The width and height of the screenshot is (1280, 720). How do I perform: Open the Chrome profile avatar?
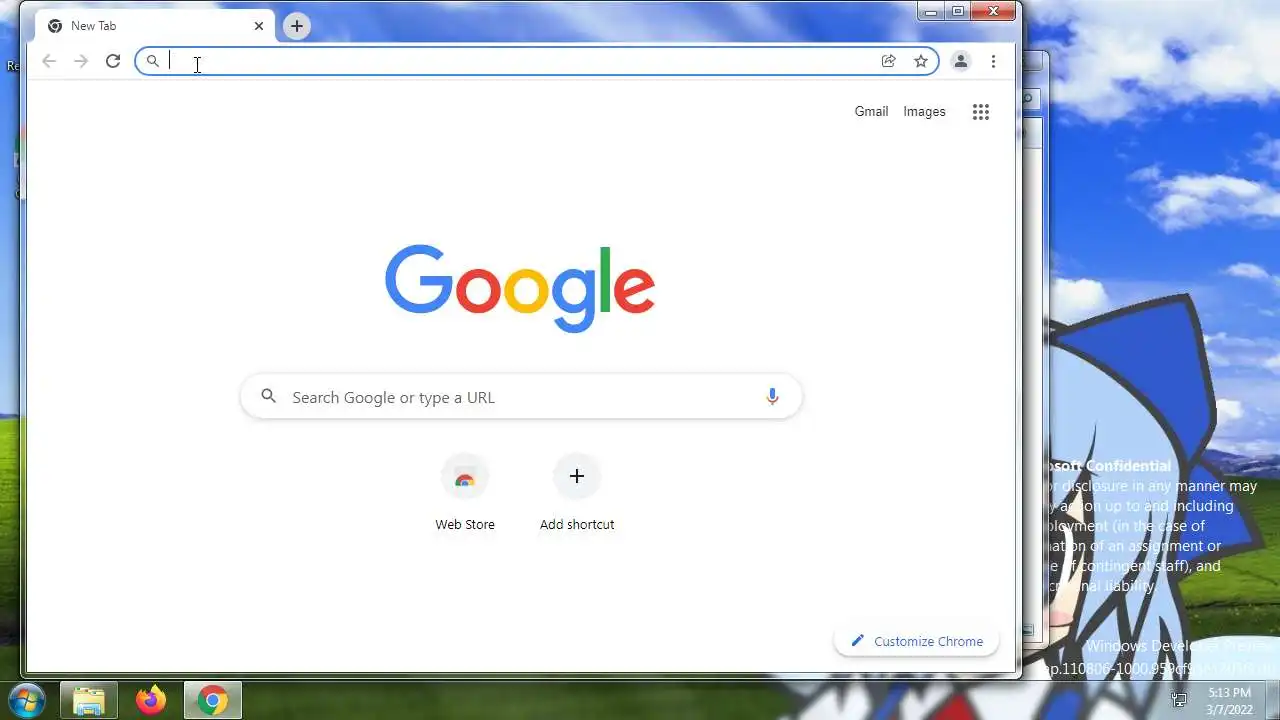961,61
